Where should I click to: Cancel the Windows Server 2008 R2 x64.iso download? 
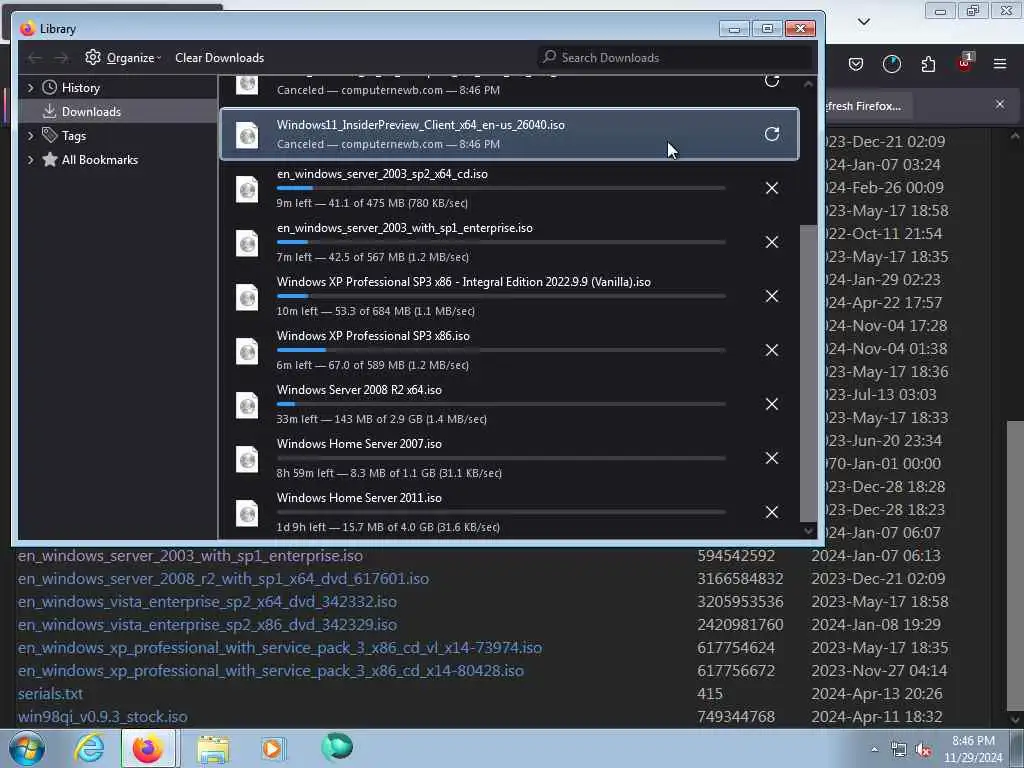(x=772, y=404)
